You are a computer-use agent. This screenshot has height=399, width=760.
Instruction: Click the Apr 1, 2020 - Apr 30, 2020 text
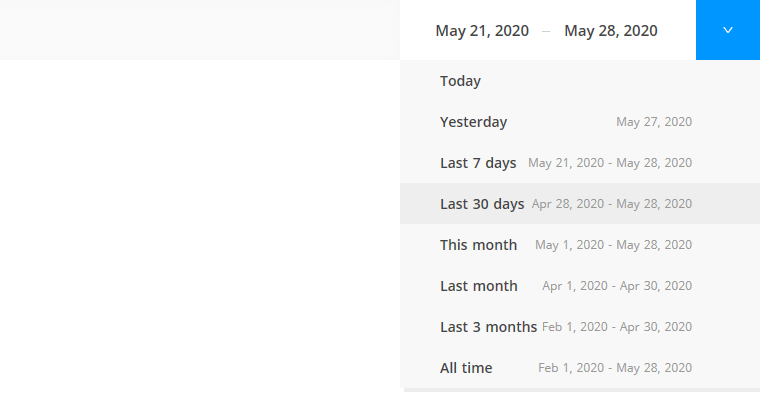tap(617, 286)
